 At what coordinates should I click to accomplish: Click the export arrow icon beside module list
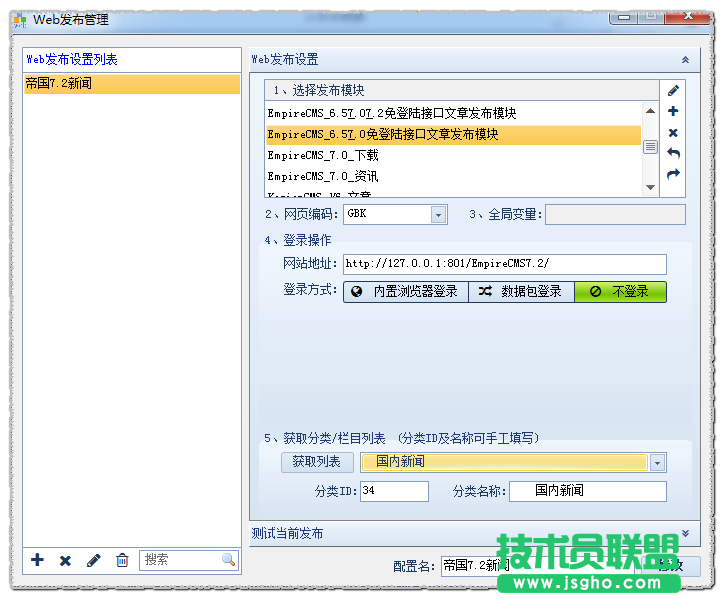[673, 175]
